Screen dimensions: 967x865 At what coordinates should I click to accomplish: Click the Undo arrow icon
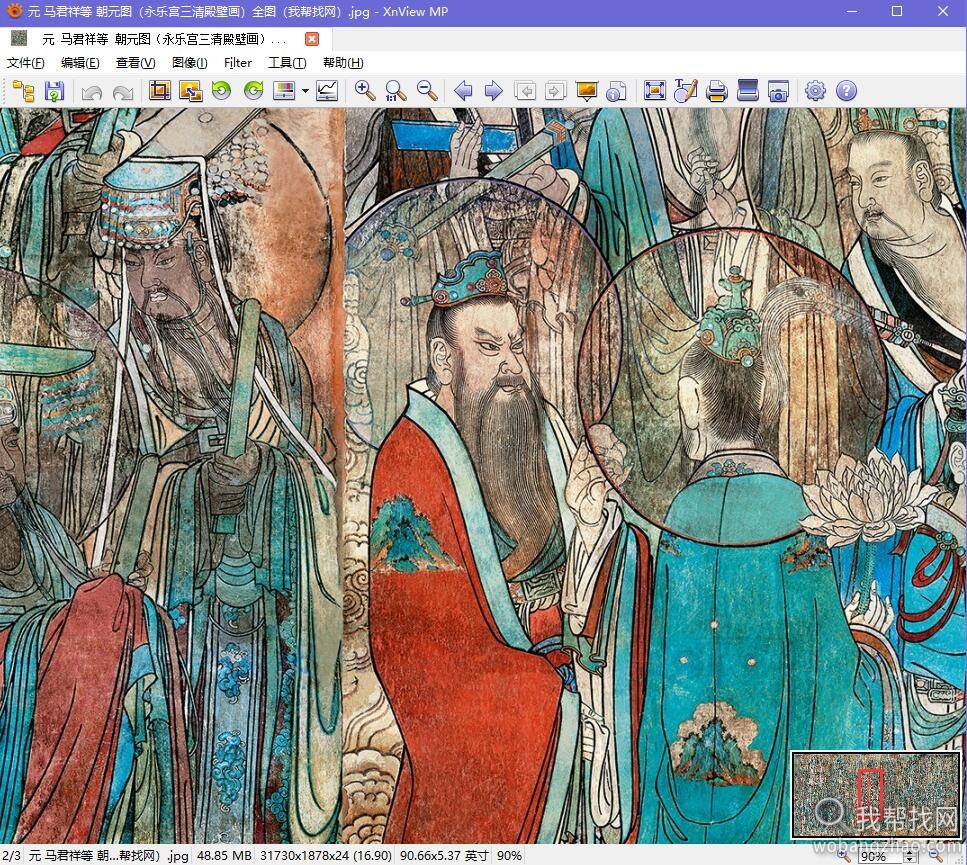point(92,92)
